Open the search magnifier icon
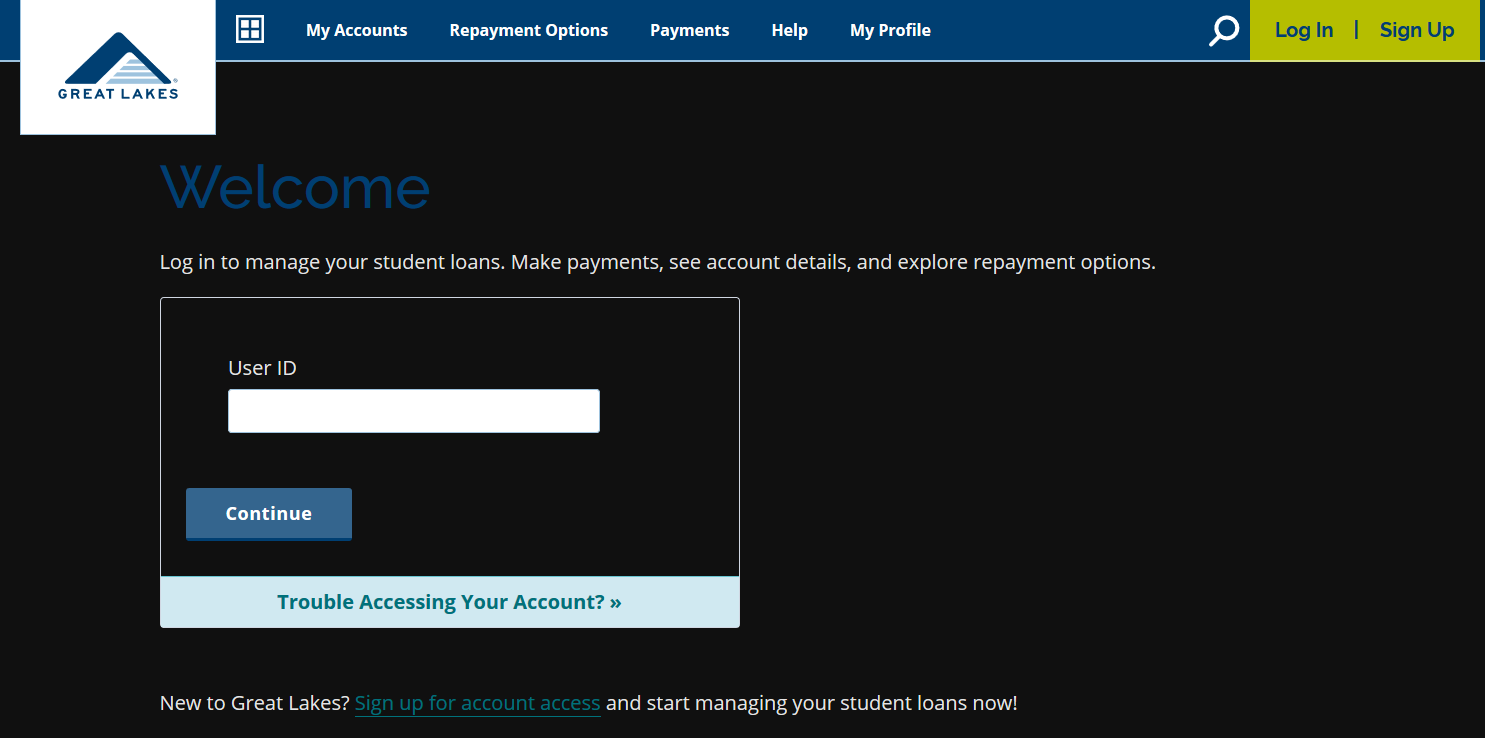The height and width of the screenshot is (738, 1485). point(1224,31)
